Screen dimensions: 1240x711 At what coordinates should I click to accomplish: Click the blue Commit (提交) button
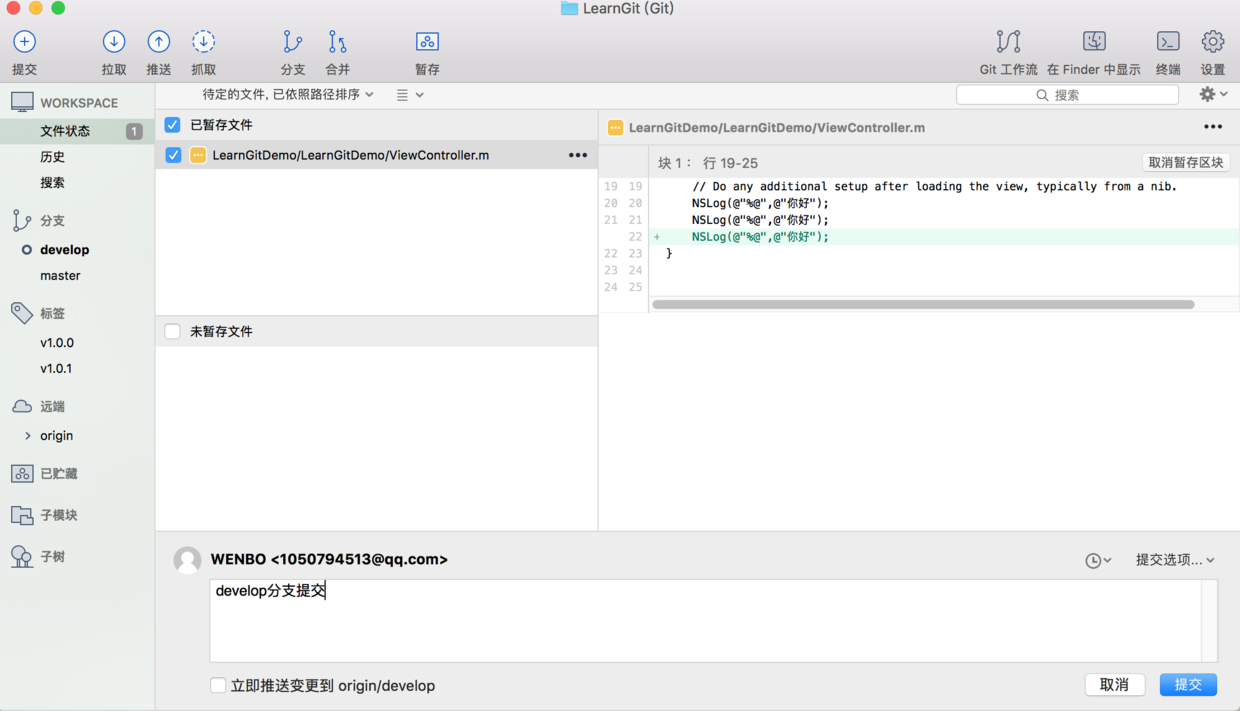tap(1188, 685)
